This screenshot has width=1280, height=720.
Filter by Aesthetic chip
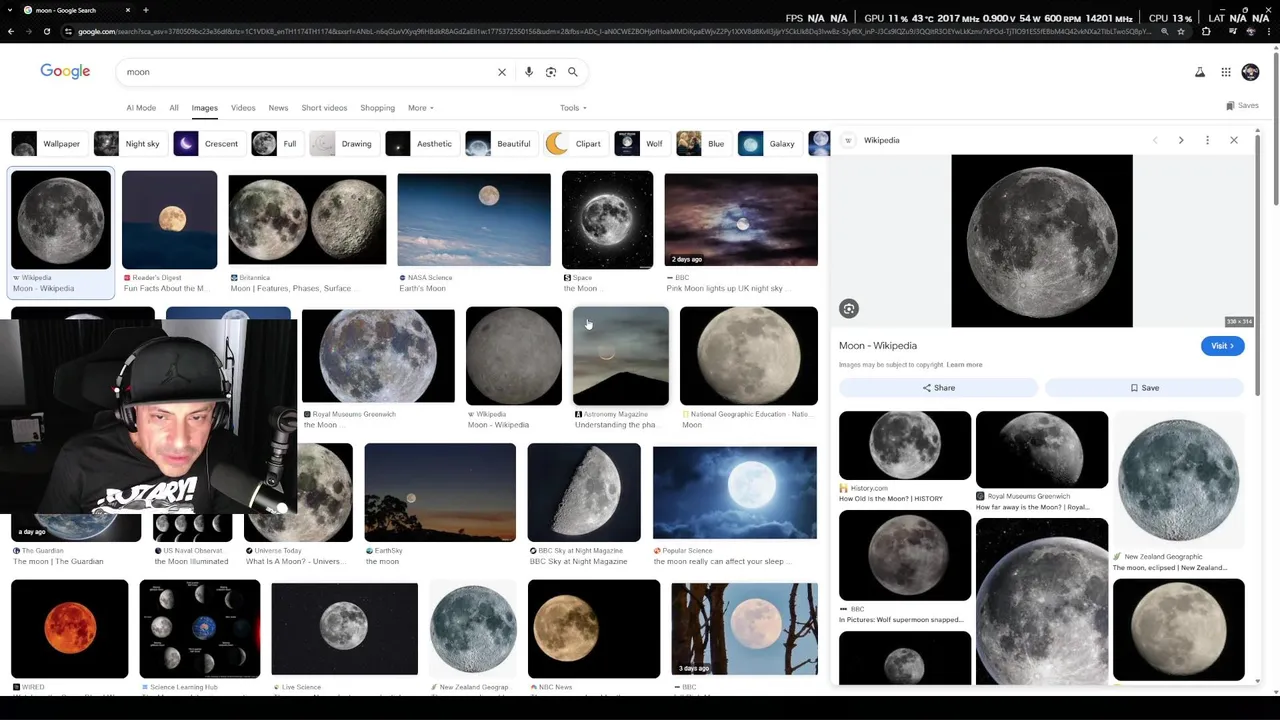[x=420, y=144]
